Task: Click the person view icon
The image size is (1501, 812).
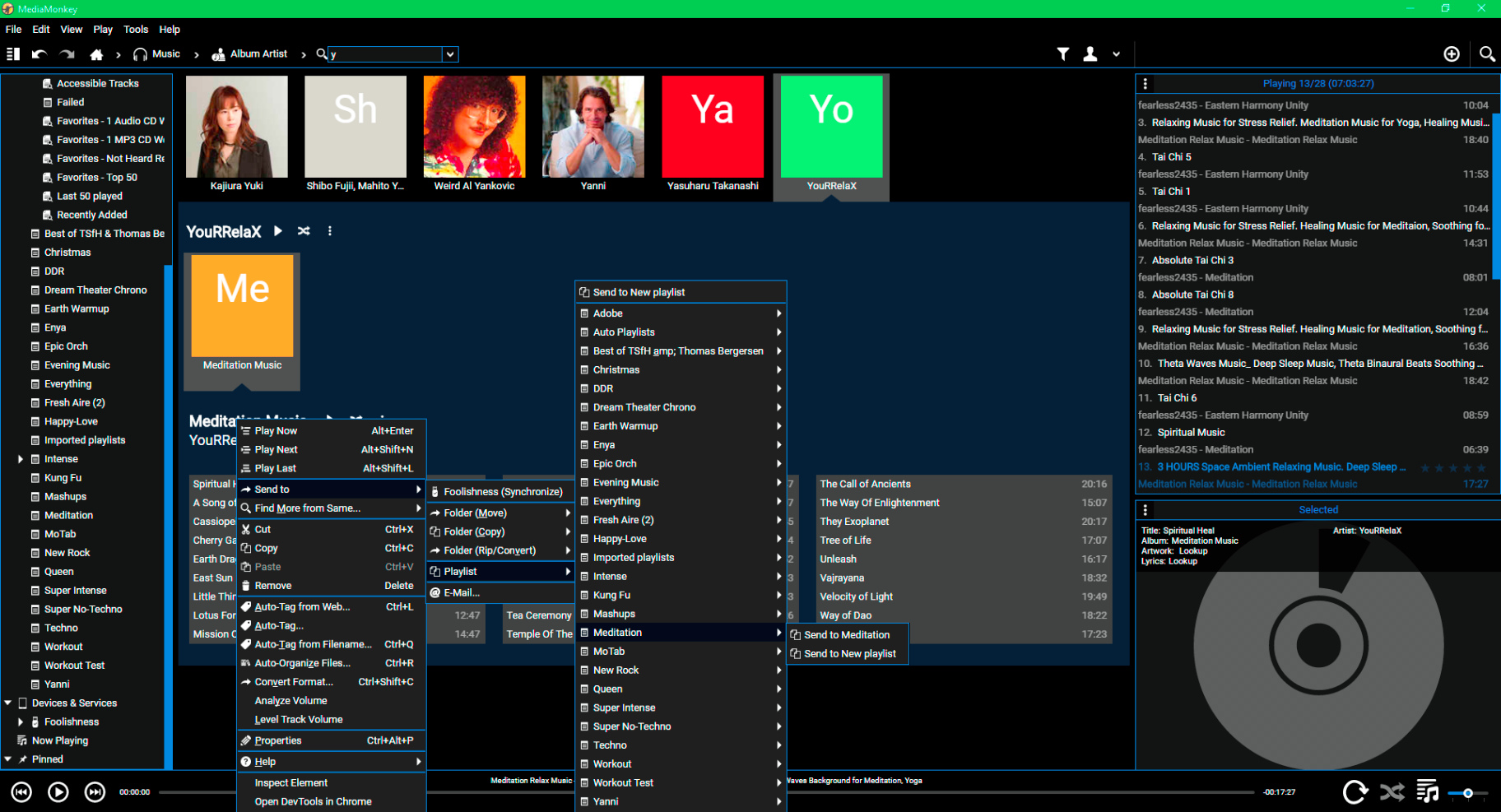Action: pos(1090,54)
